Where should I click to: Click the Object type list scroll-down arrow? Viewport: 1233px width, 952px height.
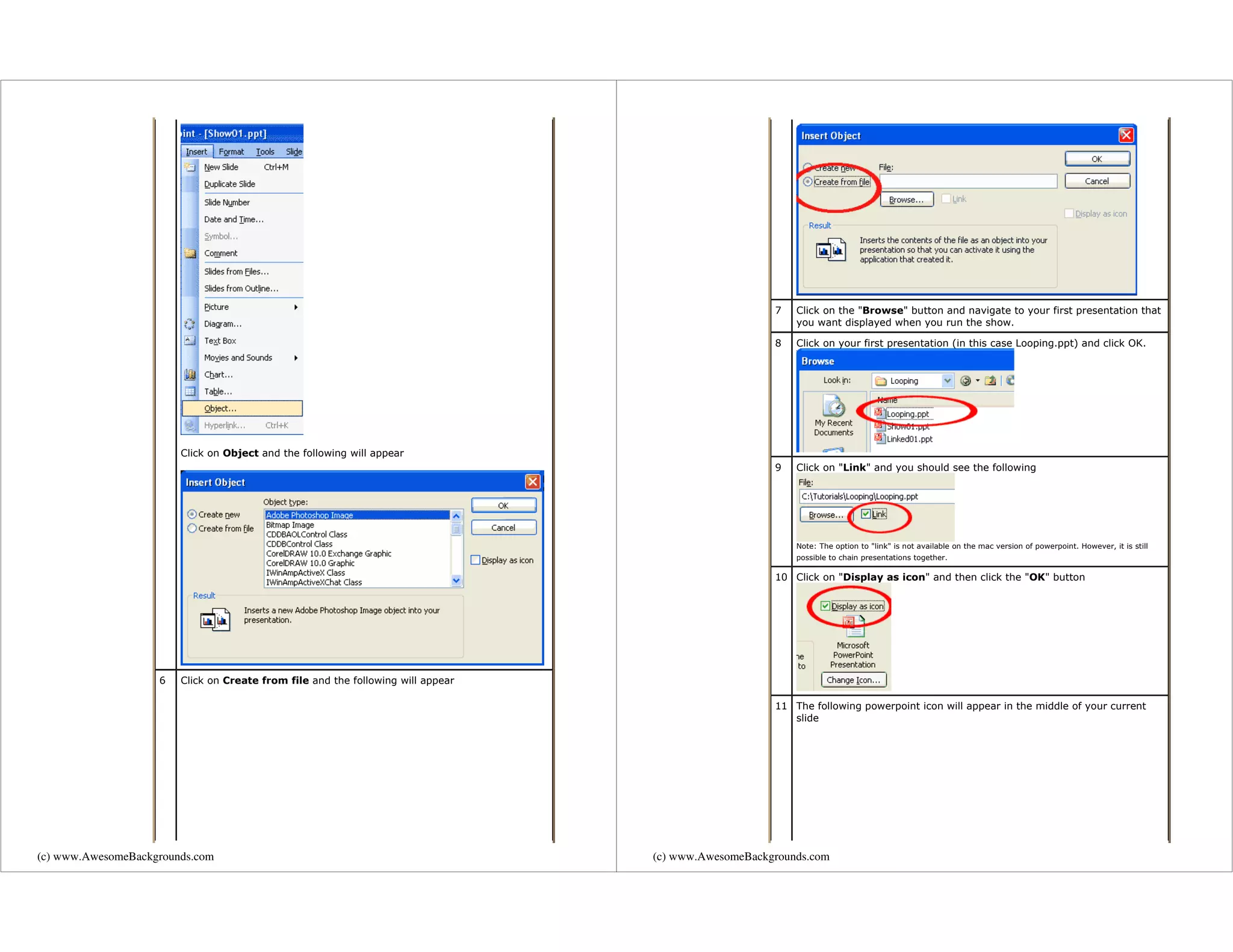tap(456, 581)
